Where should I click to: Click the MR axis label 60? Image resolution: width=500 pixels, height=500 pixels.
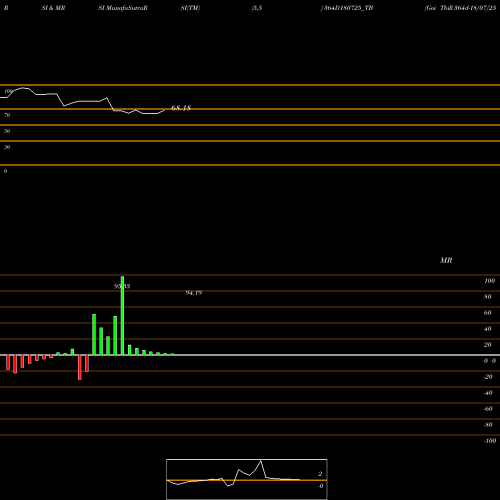[x=488, y=313]
